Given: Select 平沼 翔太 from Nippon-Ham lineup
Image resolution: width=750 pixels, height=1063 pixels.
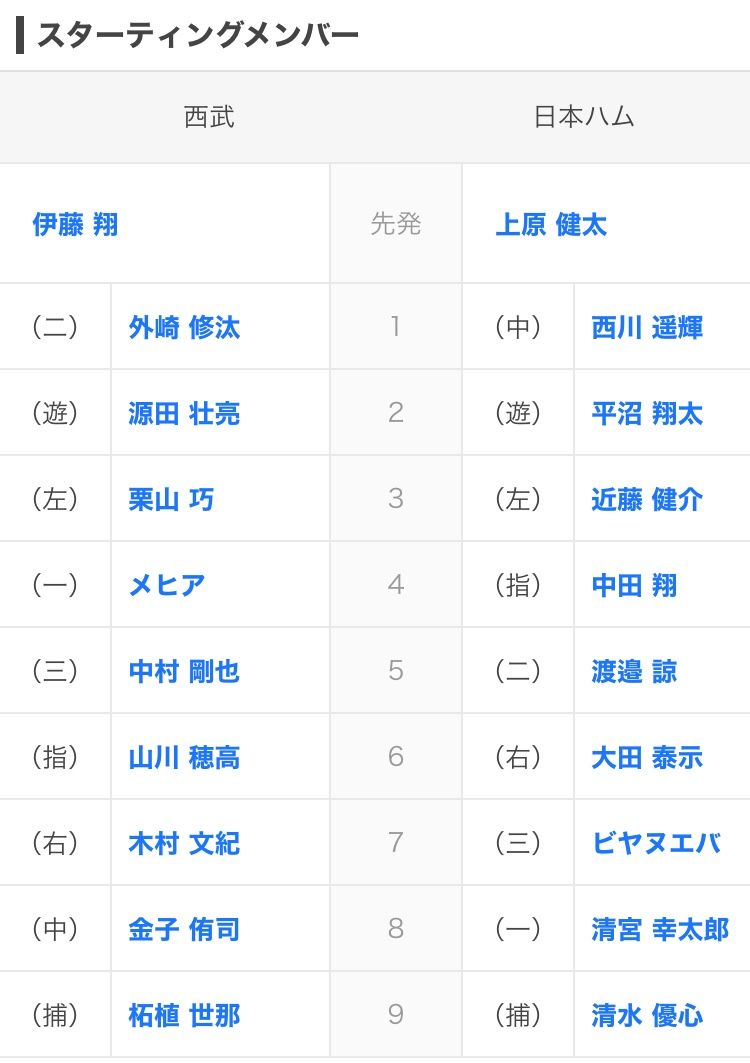Looking at the screenshot, I should [647, 414].
